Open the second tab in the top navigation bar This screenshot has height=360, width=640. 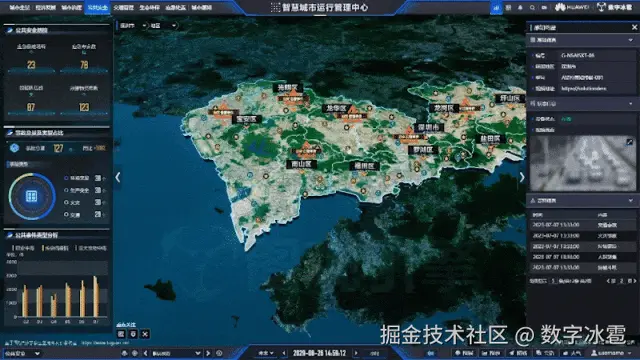45,7
